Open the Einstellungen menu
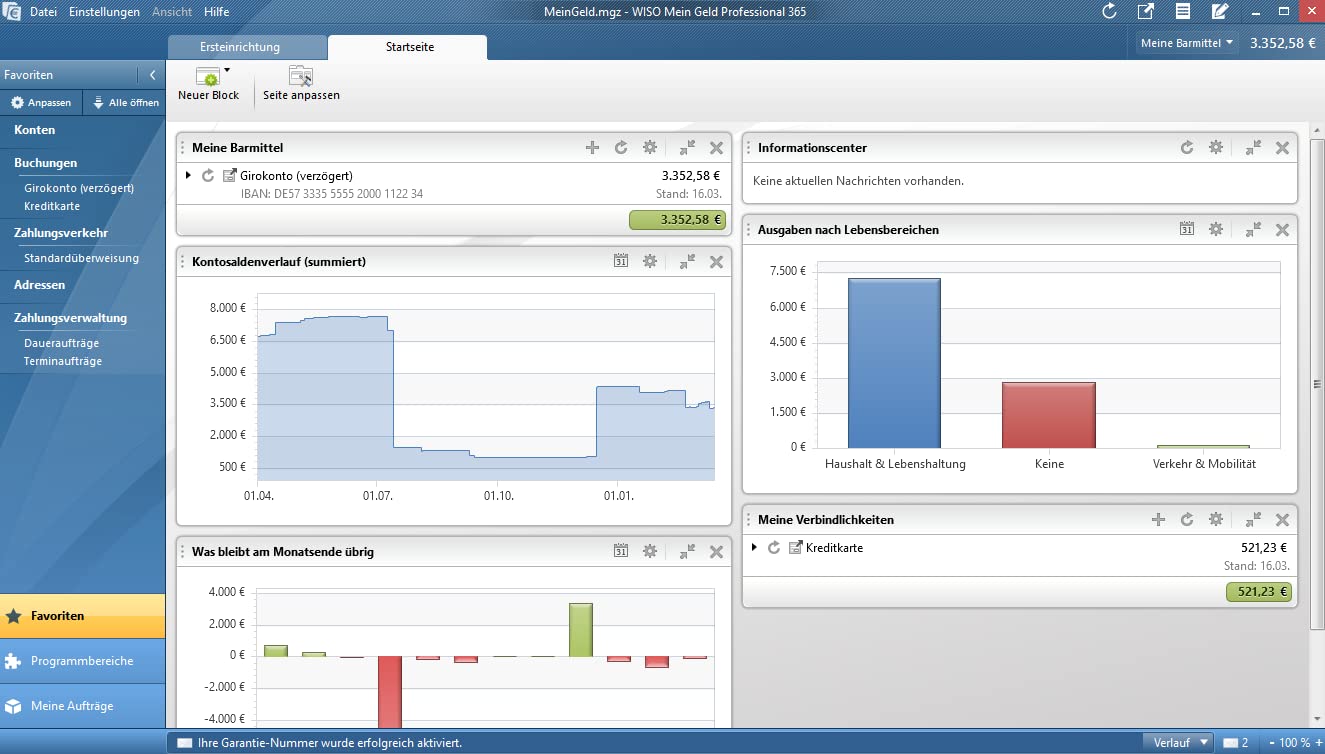 pyautogui.click(x=104, y=12)
